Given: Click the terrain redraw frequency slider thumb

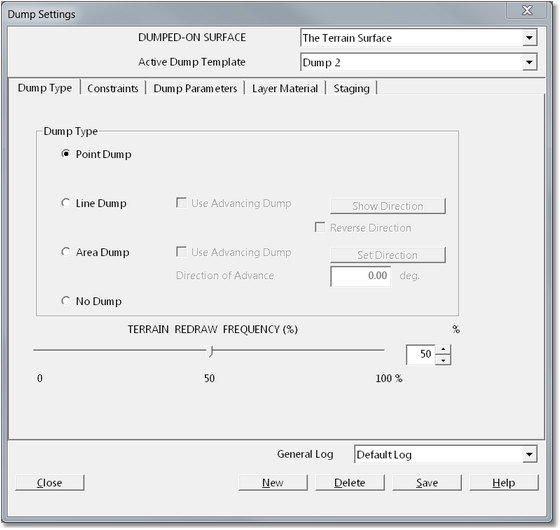Looking at the screenshot, I should pos(211,351).
